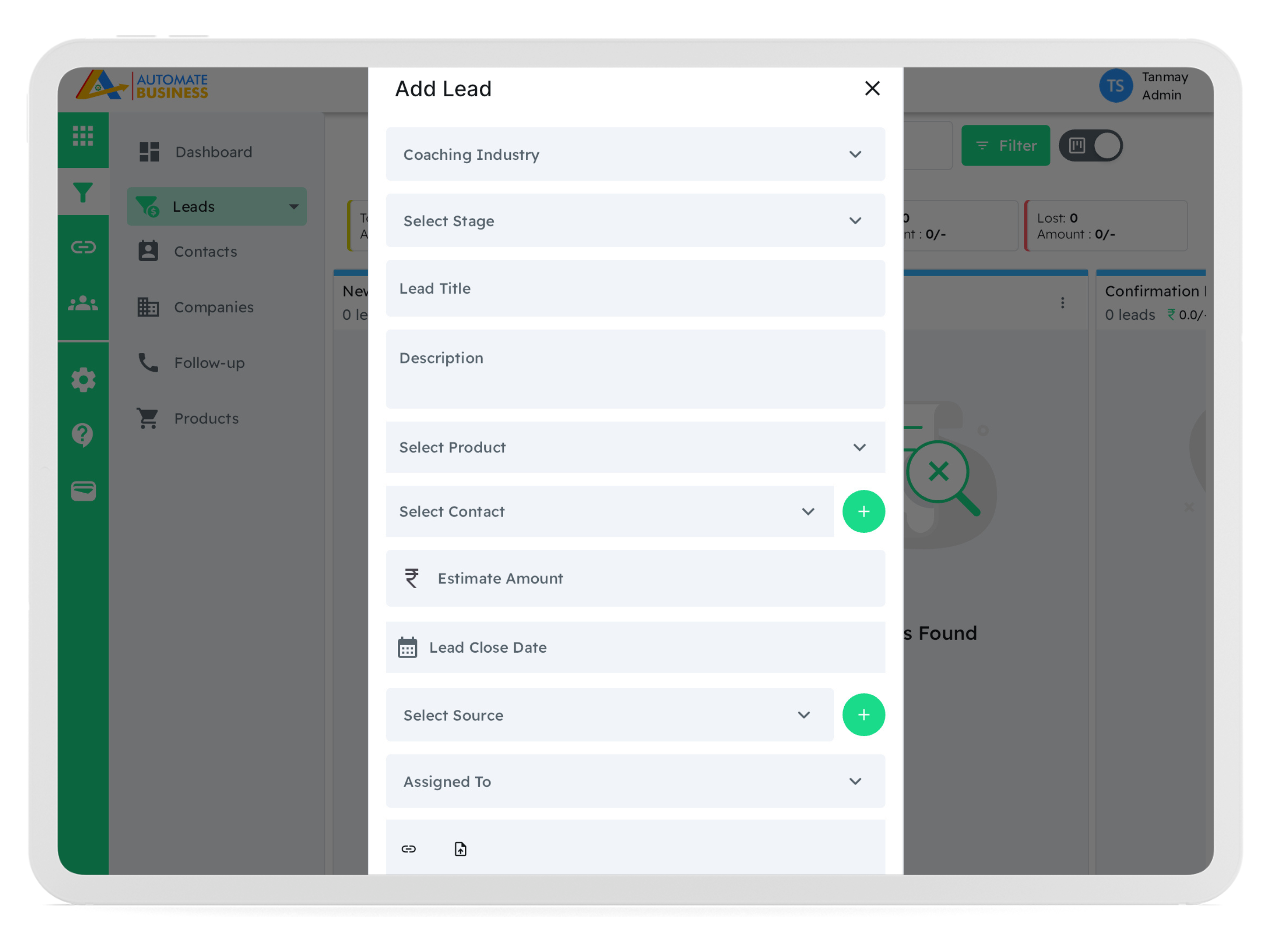Viewport: 1270px width, 952px height.
Task: Click the Lead Close Date field
Action: pyautogui.click(x=635, y=647)
